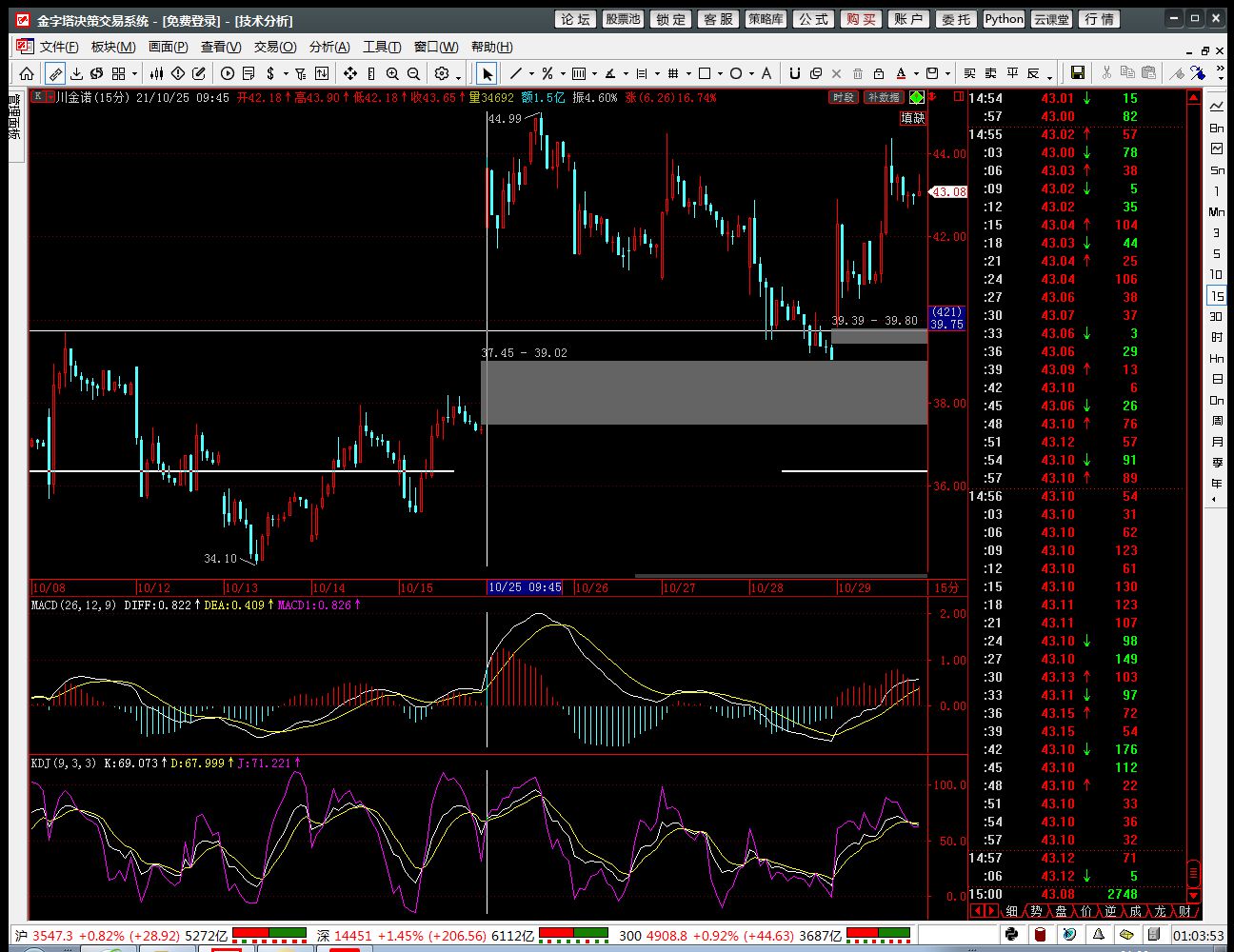Click the candlestick chart icon
This screenshot has height=952, width=1234.
(157, 73)
